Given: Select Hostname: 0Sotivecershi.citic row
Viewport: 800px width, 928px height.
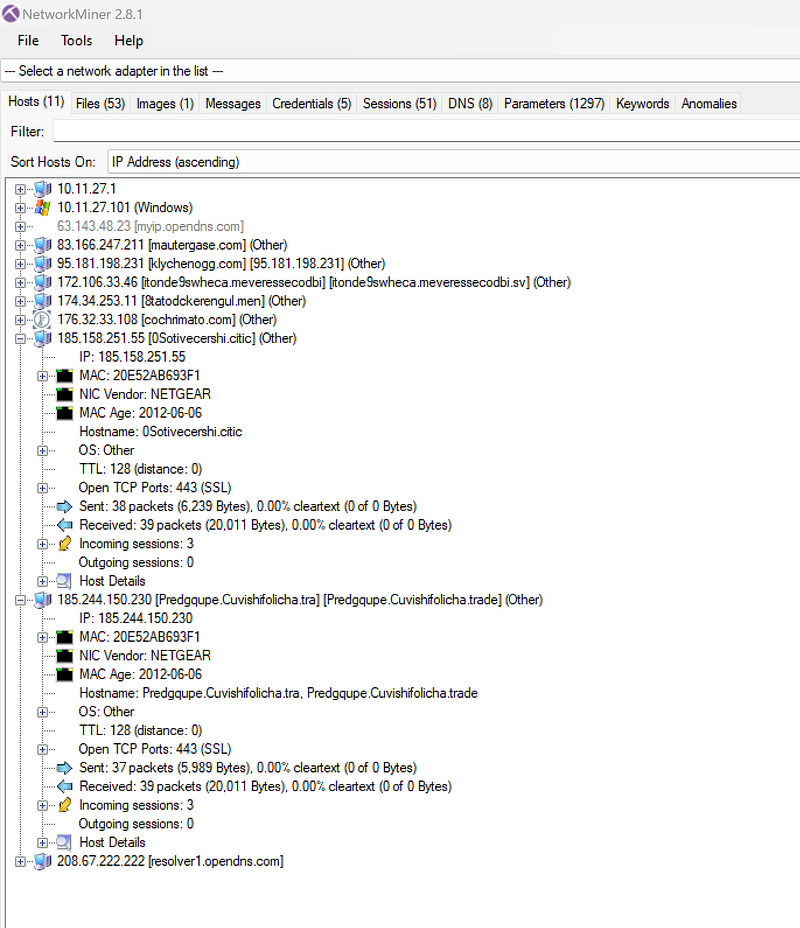Looking at the screenshot, I should pos(160,431).
